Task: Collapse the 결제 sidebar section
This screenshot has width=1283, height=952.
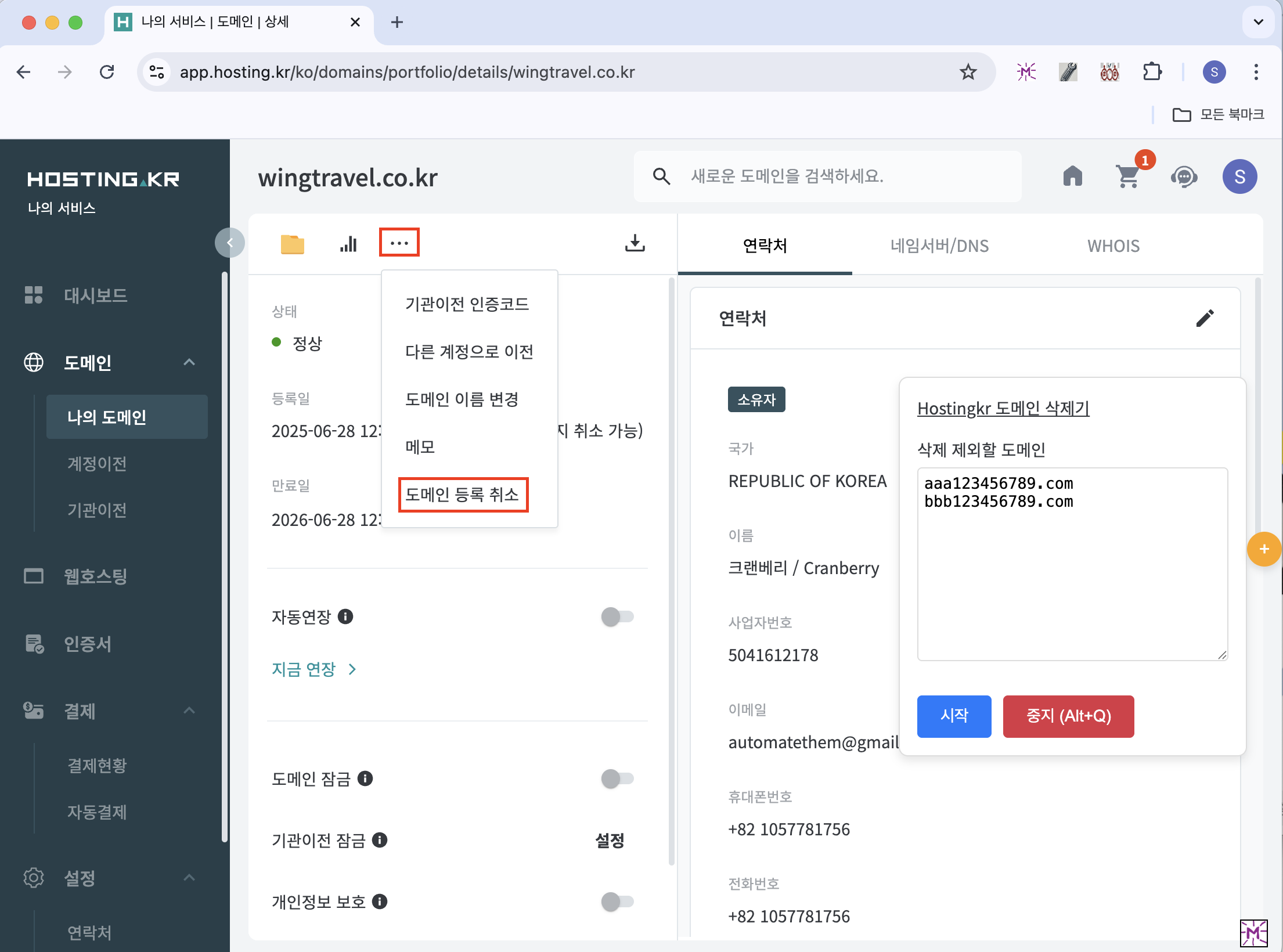Action: tap(189, 711)
